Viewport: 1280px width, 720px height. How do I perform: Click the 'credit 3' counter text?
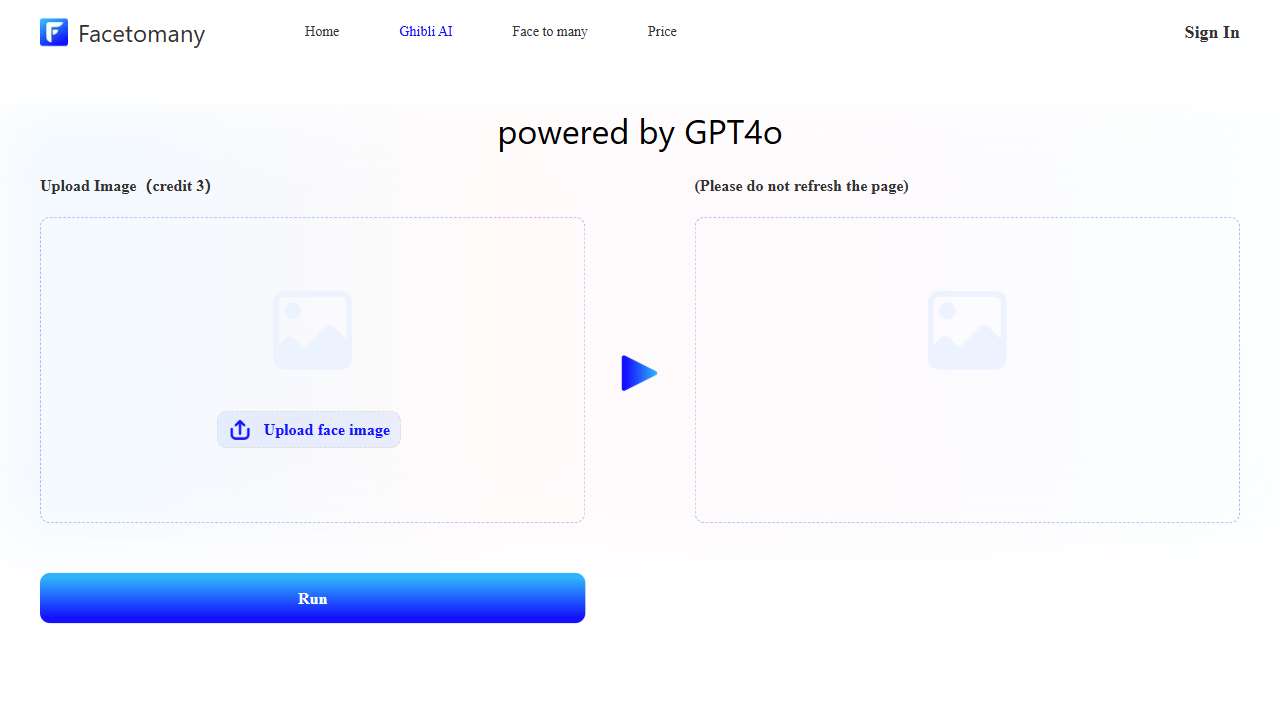click(x=180, y=186)
